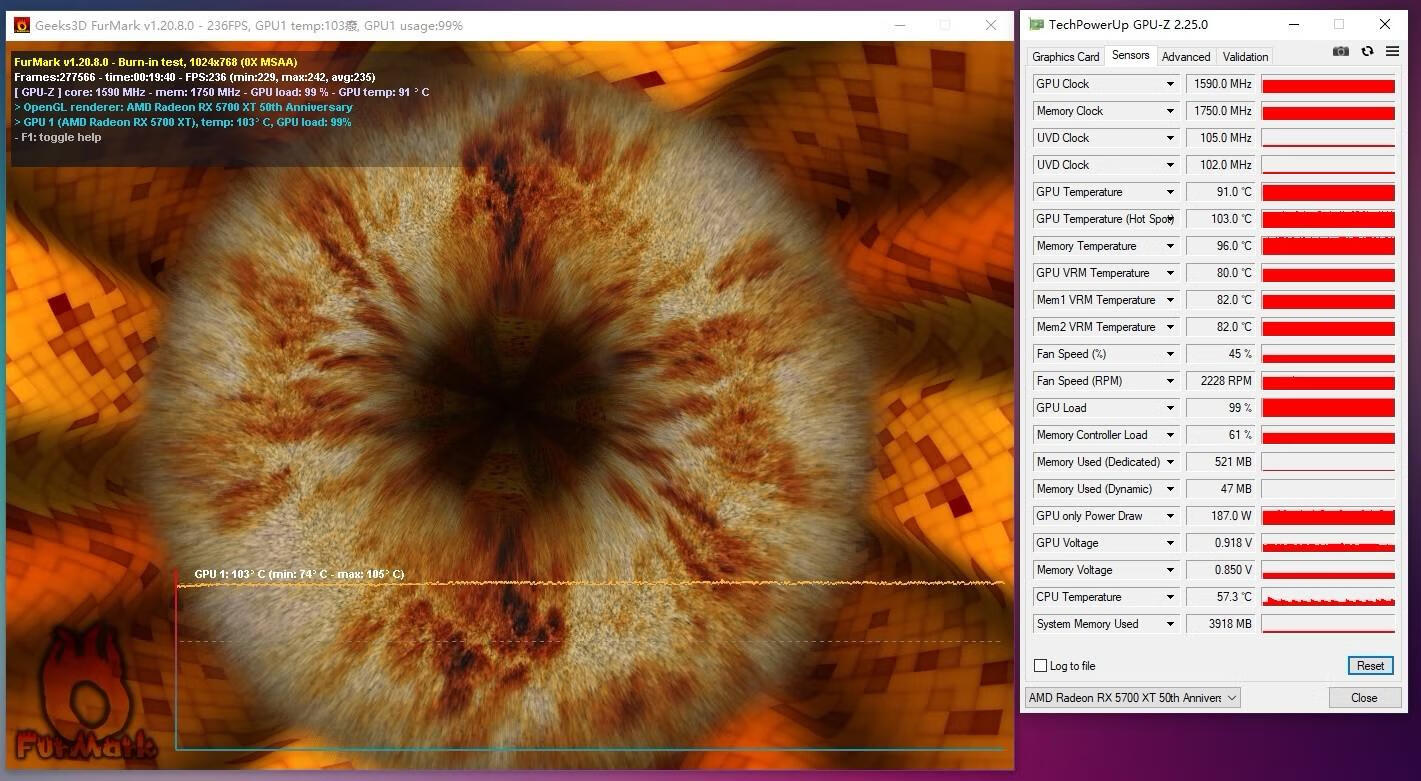Click FurMark's Frames and FPS stats line
This screenshot has width=1421, height=781.
(194, 77)
